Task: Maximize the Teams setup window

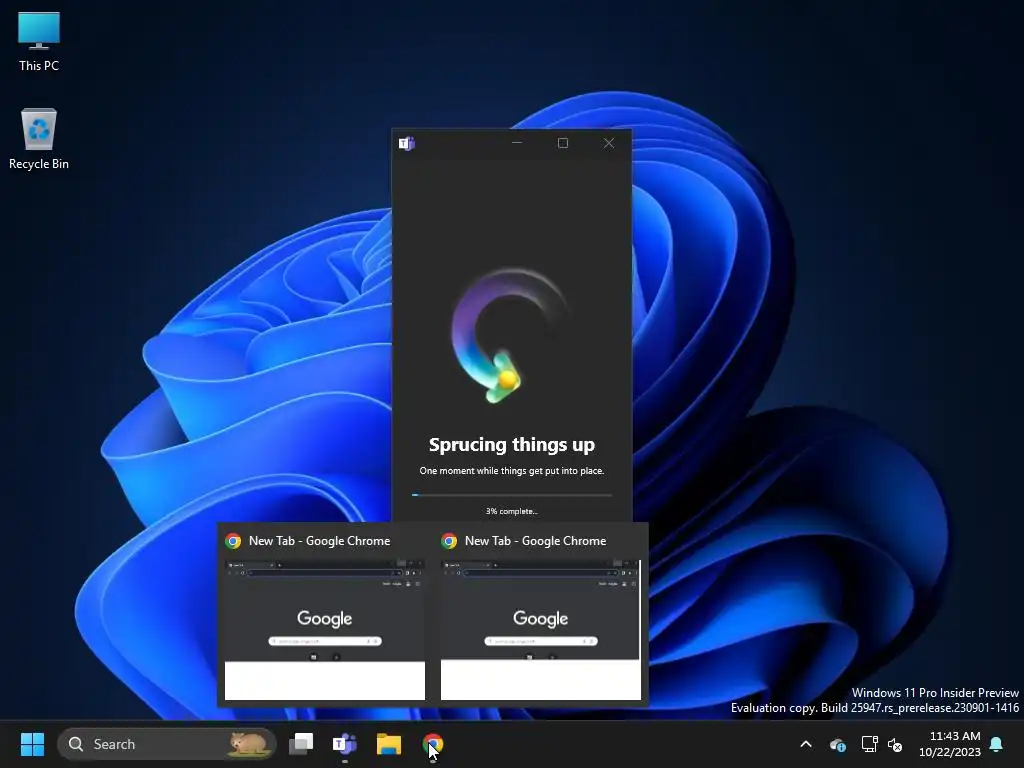Action: (x=563, y=143)
